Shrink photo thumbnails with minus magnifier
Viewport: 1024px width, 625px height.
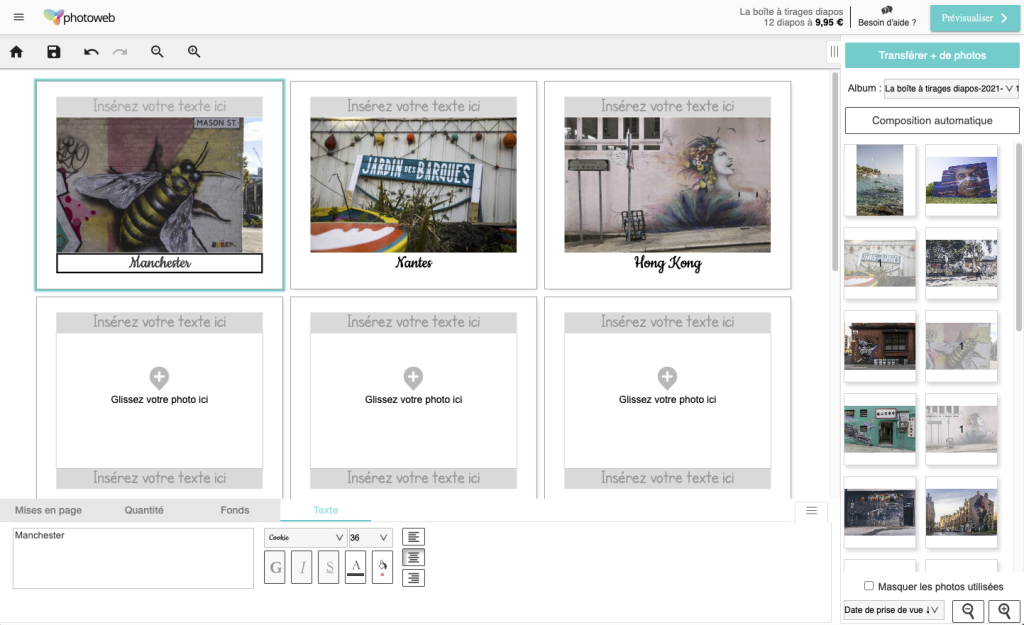pos(968,611)
